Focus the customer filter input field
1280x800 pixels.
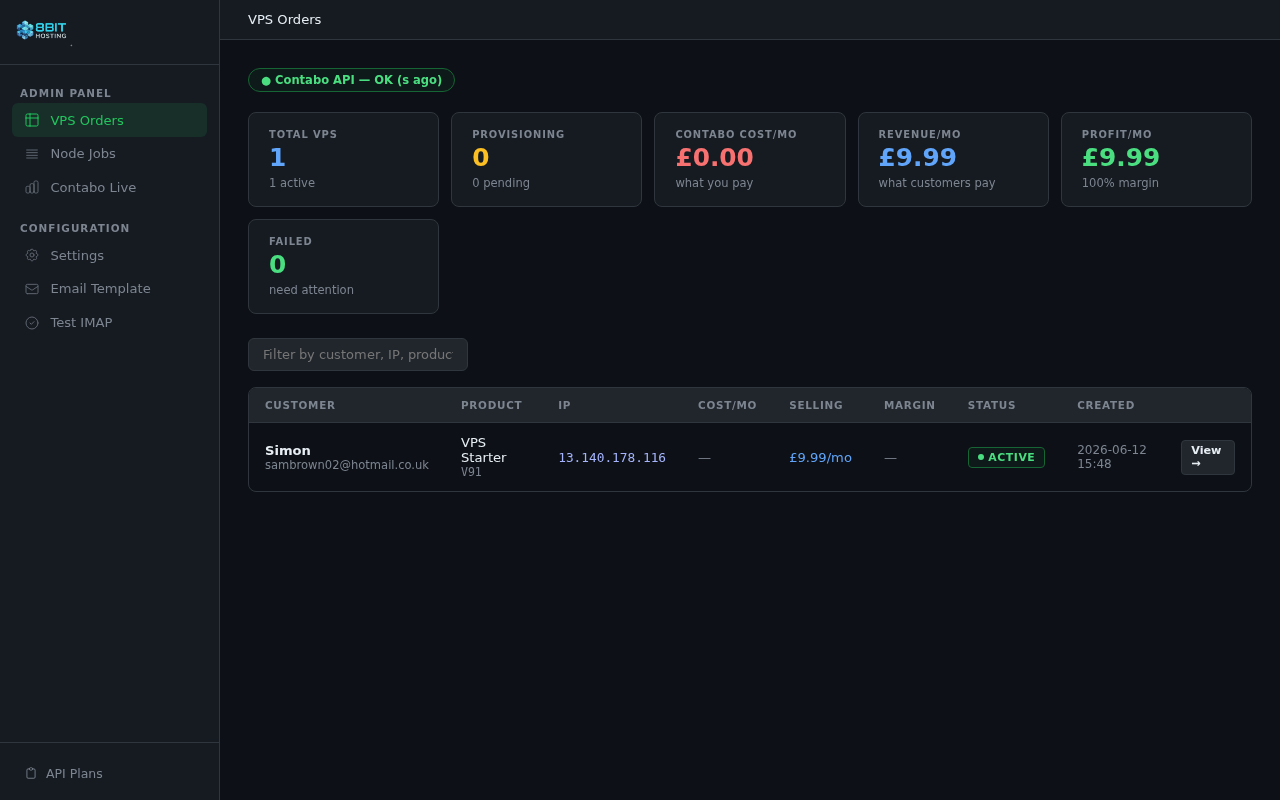click(358, 354)
